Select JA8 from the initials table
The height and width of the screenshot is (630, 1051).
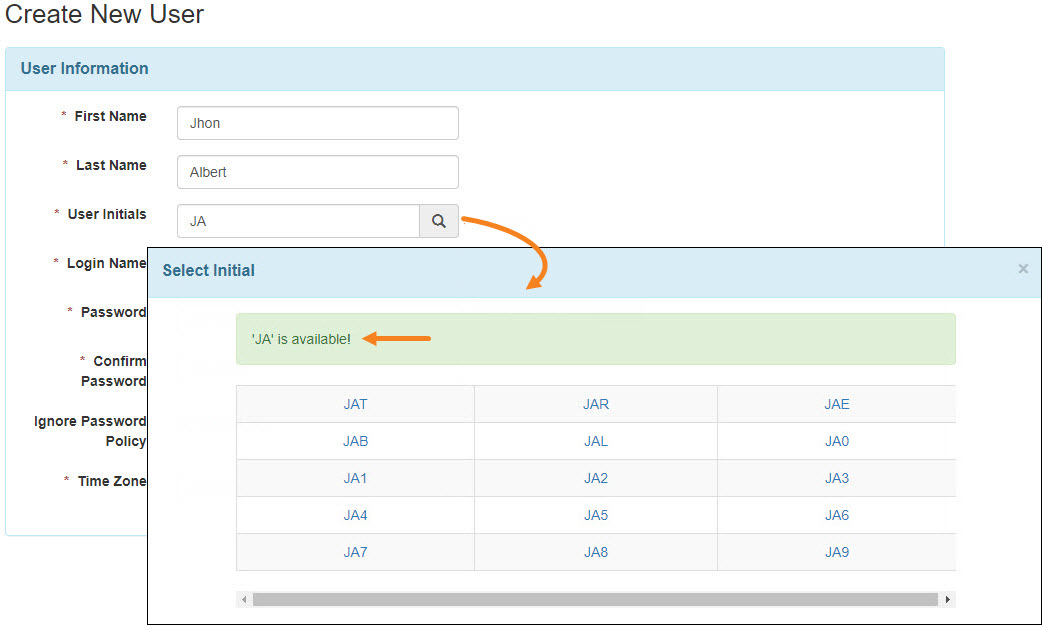pyautogui.click(x=596, y=552)
